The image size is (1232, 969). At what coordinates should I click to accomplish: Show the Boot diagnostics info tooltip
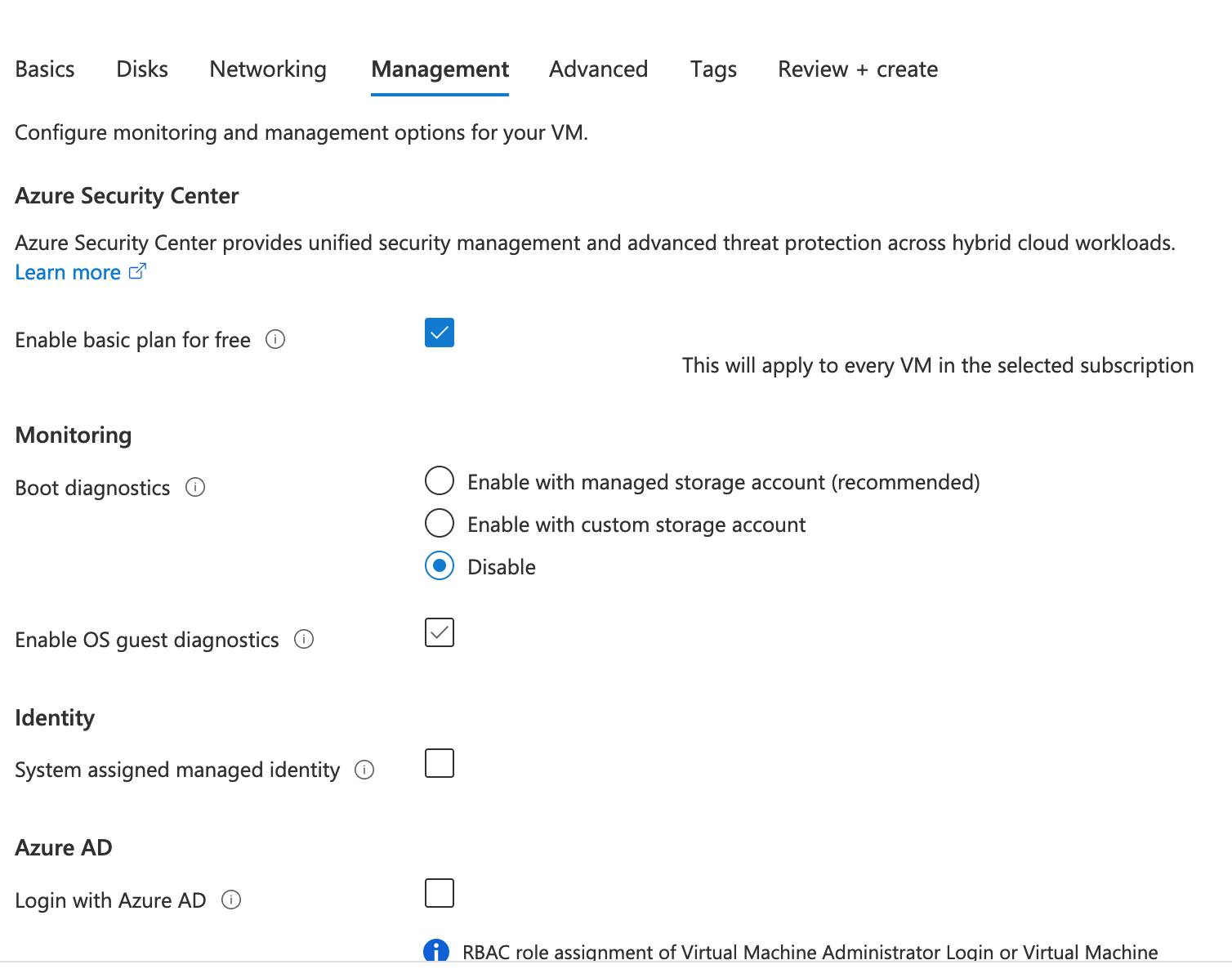(x=195, y=487)
